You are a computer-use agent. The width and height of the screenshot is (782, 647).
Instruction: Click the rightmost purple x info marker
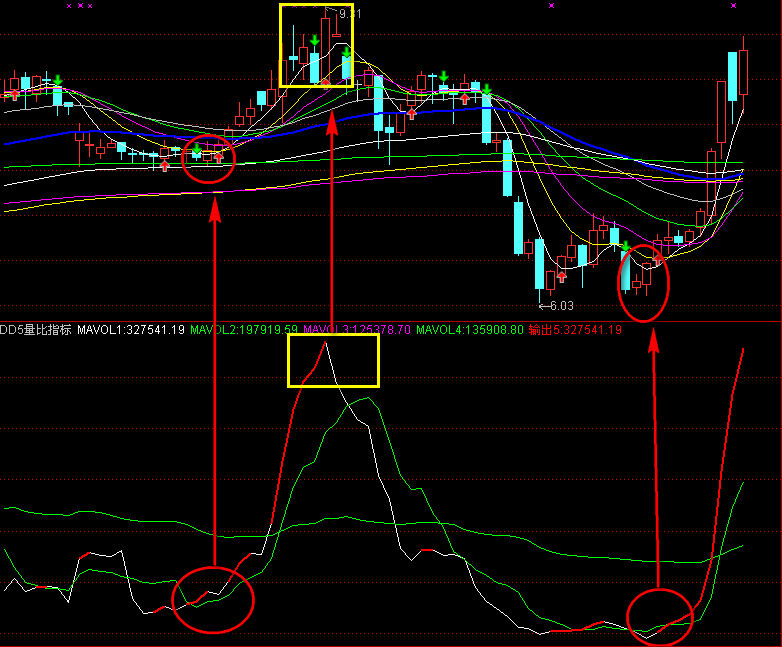(x=733, y=5)
